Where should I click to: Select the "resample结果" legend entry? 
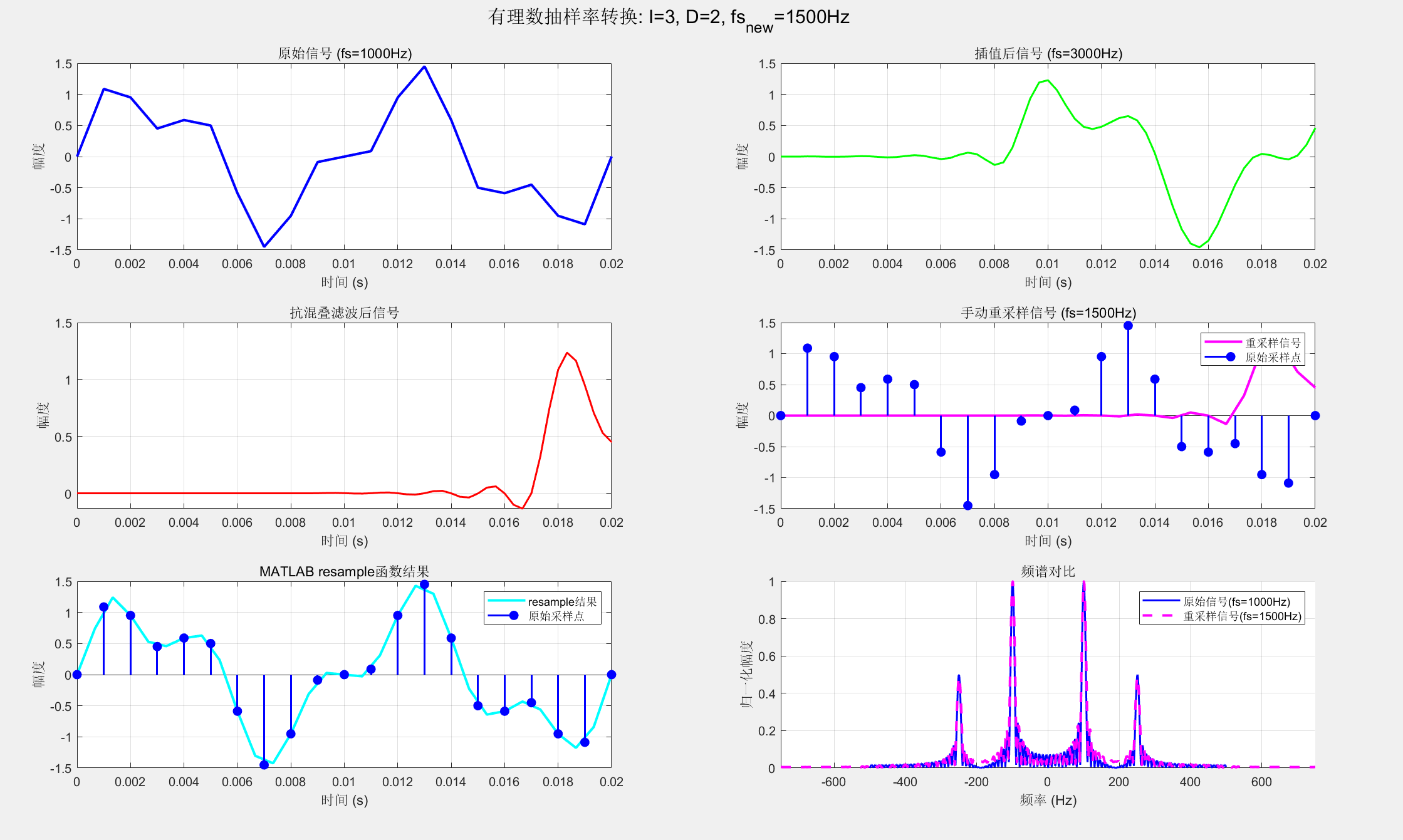tap(562, 601)
